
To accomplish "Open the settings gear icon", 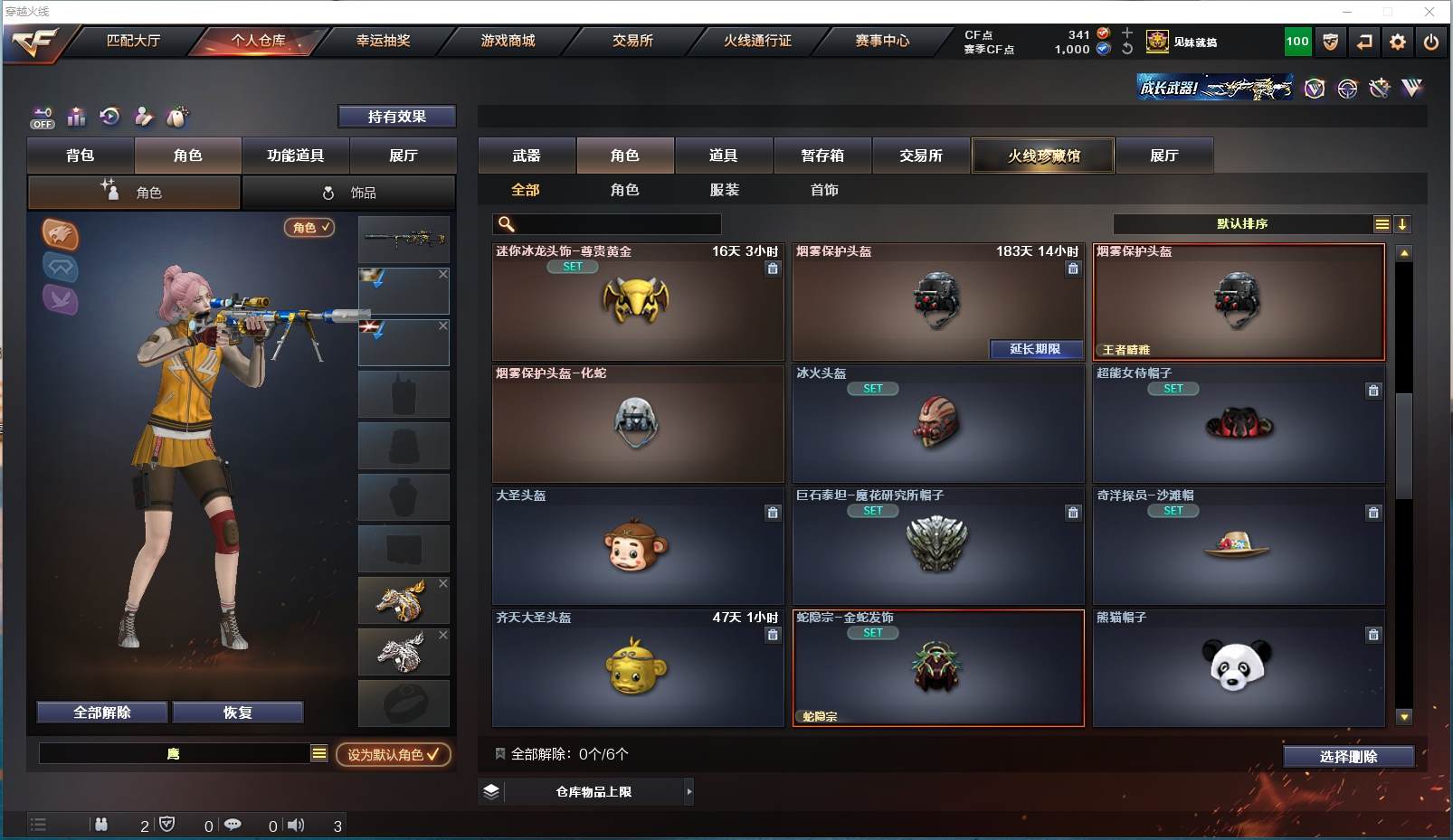I will (x=1398, y=42).
